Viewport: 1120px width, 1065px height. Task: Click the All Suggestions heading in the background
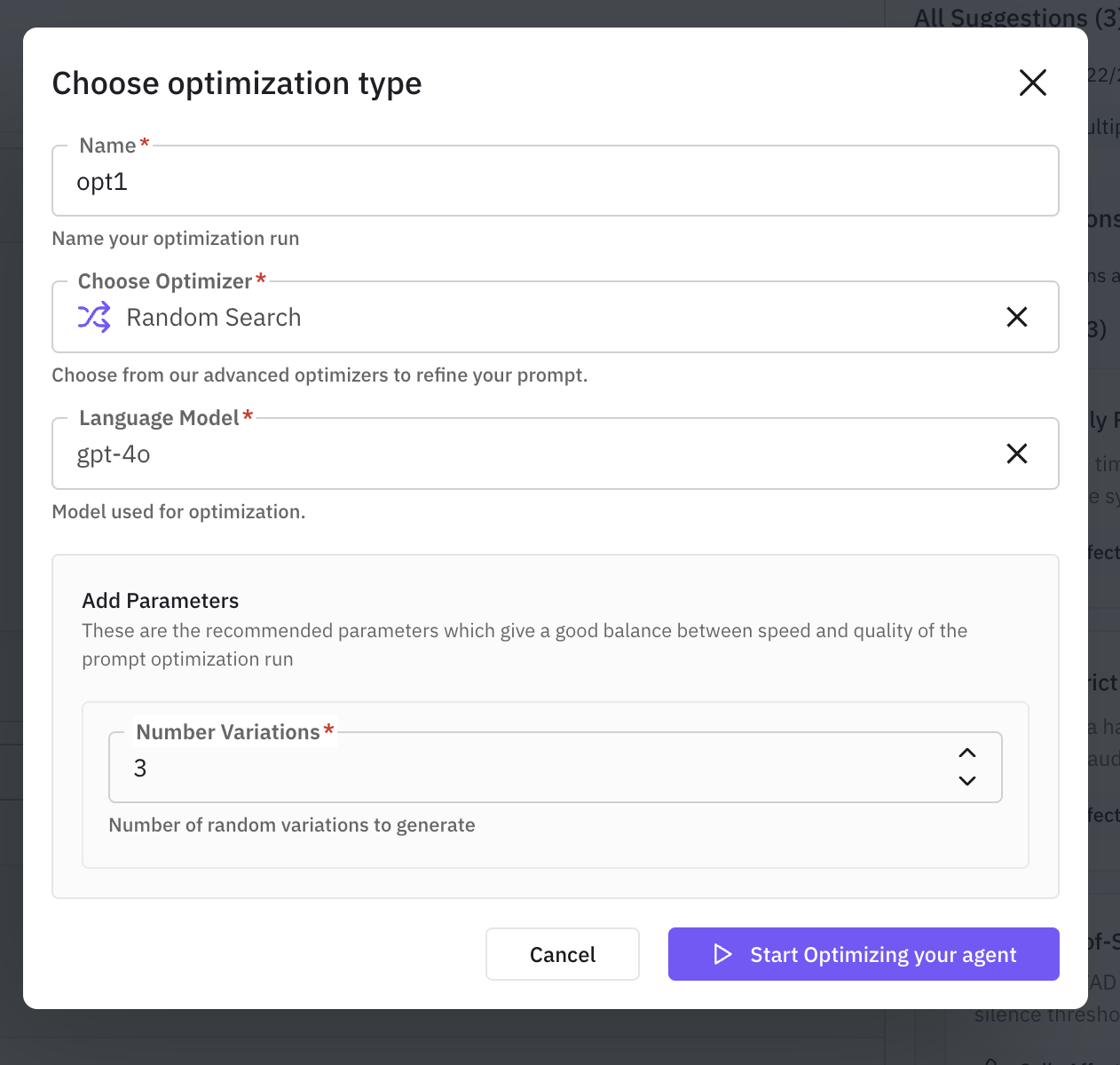[1001, 18]
